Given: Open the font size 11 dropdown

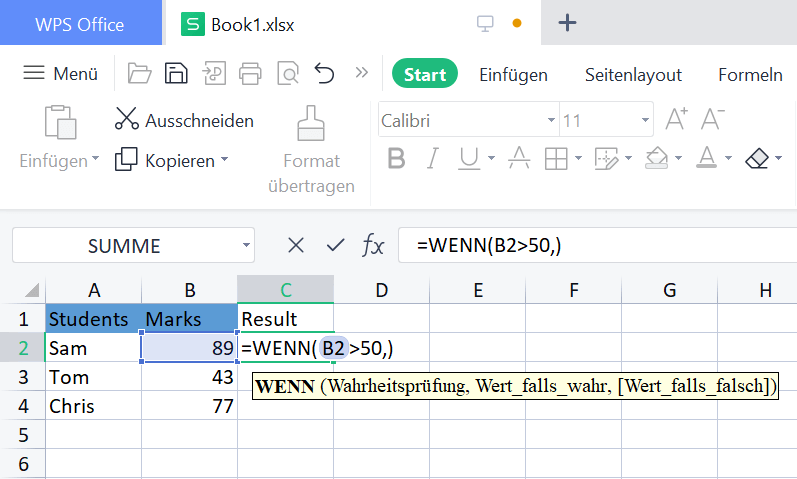Looking at the screenshot, I should 645,120.
